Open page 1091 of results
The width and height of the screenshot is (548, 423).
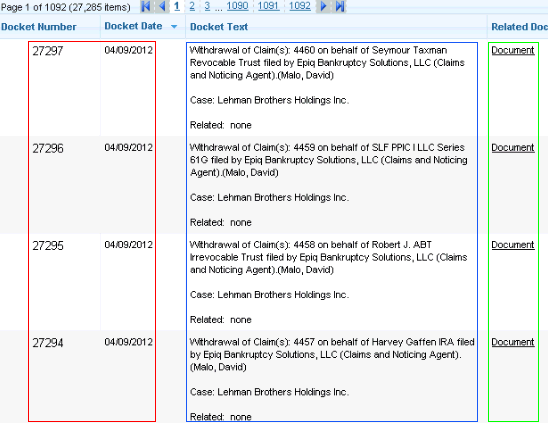[268, 6]
